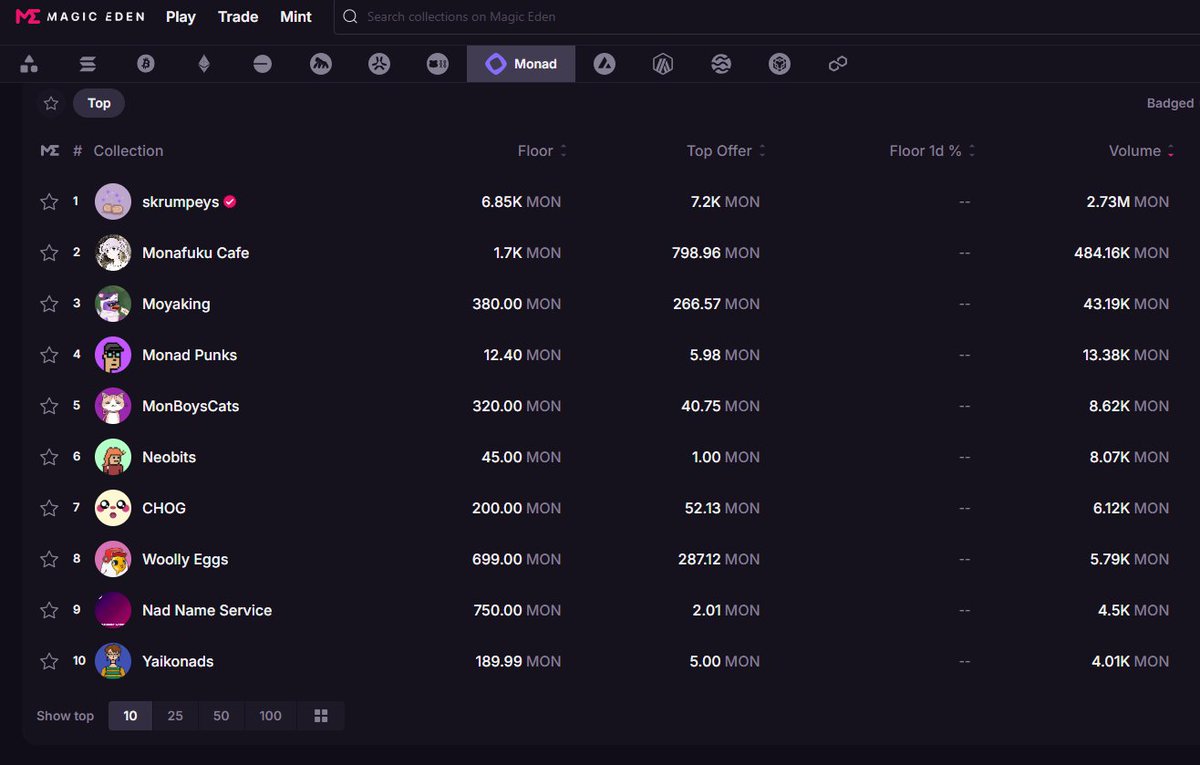Switch to the Polygon chain icon
This screenshot has width=1200, height=765.
pyautogui.click(x=838, y=64)
